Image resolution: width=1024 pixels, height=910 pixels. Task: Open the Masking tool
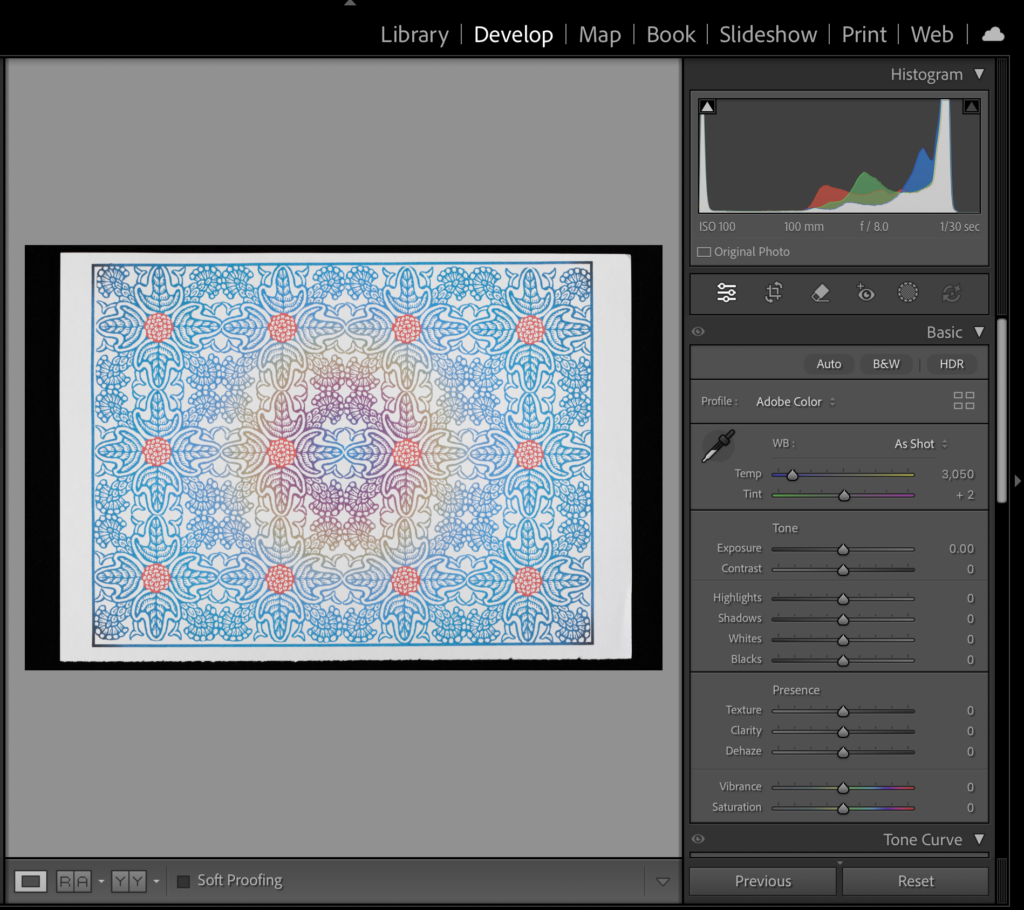907,293
